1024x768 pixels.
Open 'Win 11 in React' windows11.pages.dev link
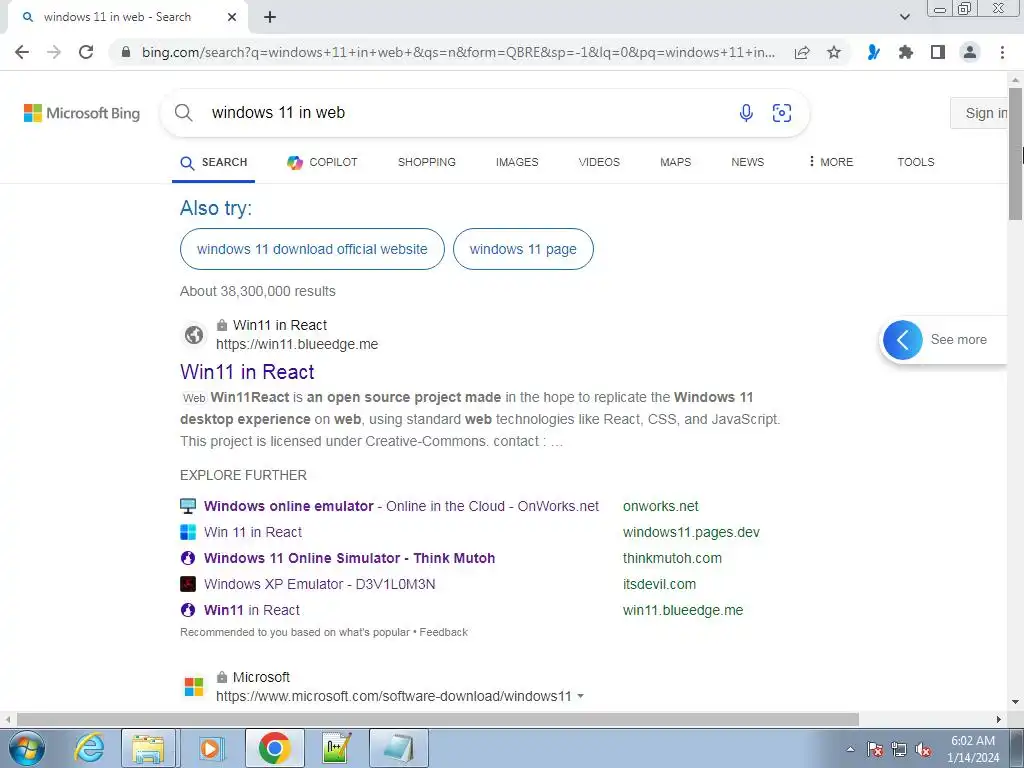coord(253,532)
